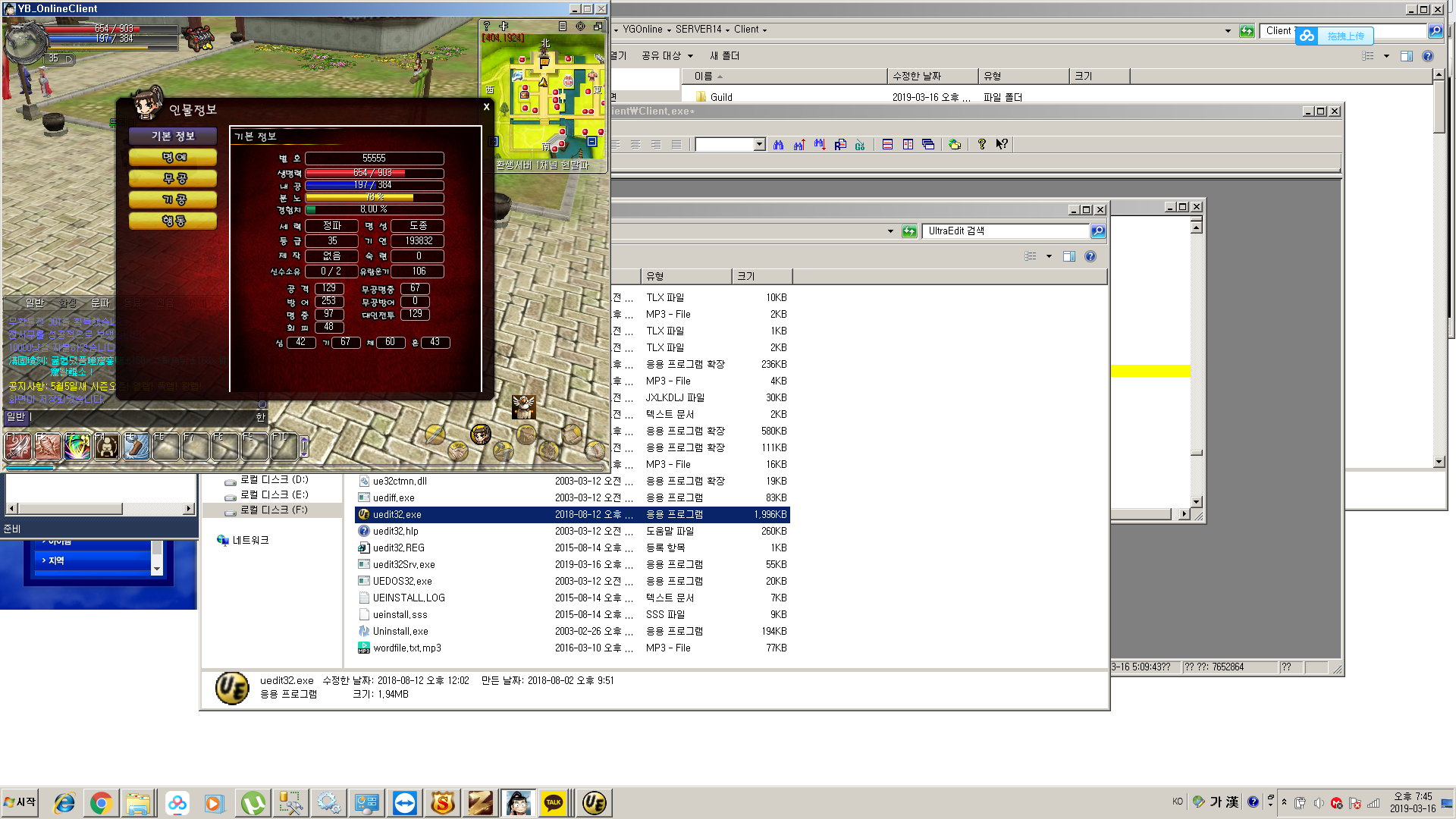Open the character portrait menu icon
The height and width of the screenshot is (819, 1456).
coord(481,434)
